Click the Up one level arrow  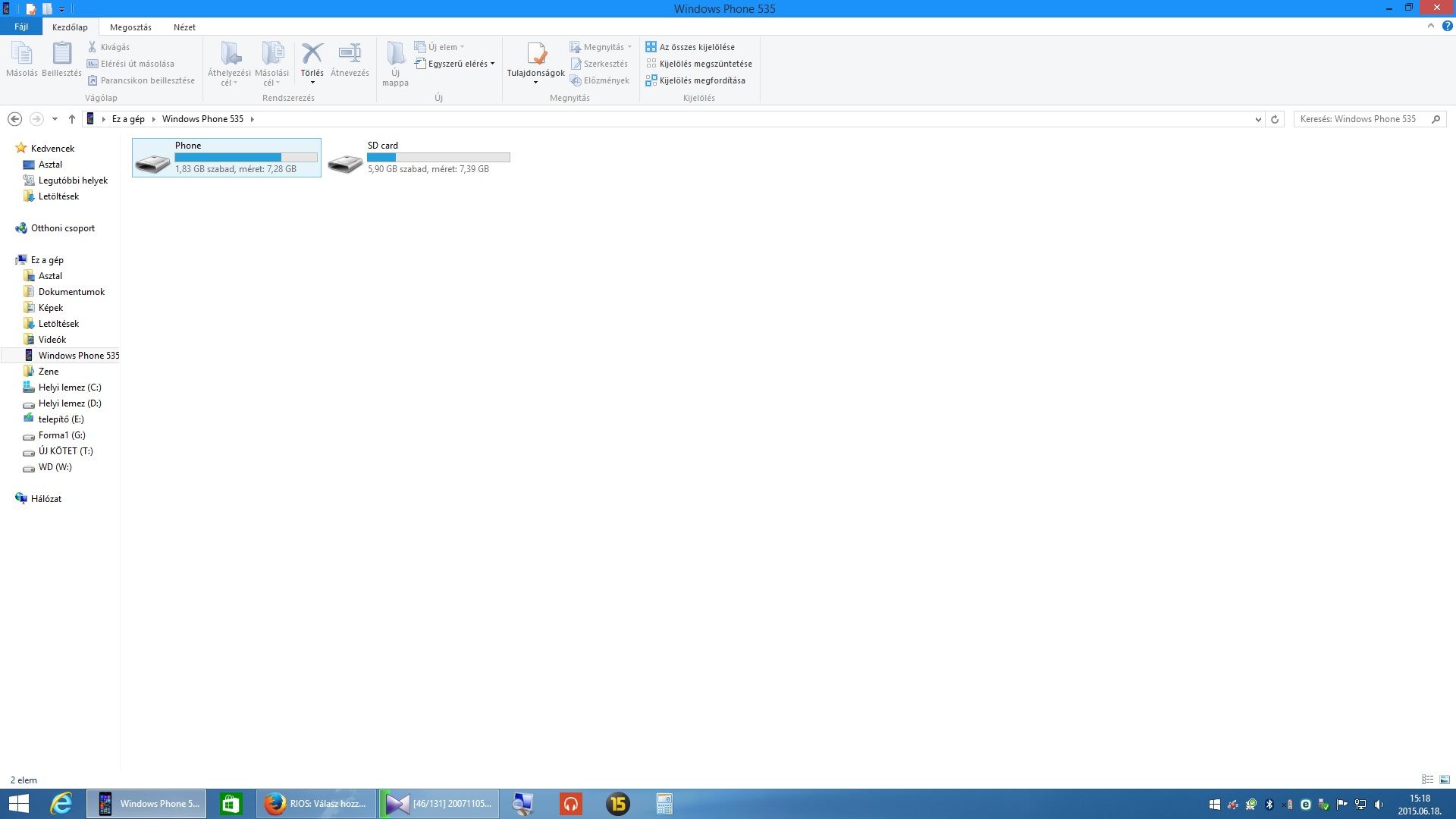coord(72,119)
